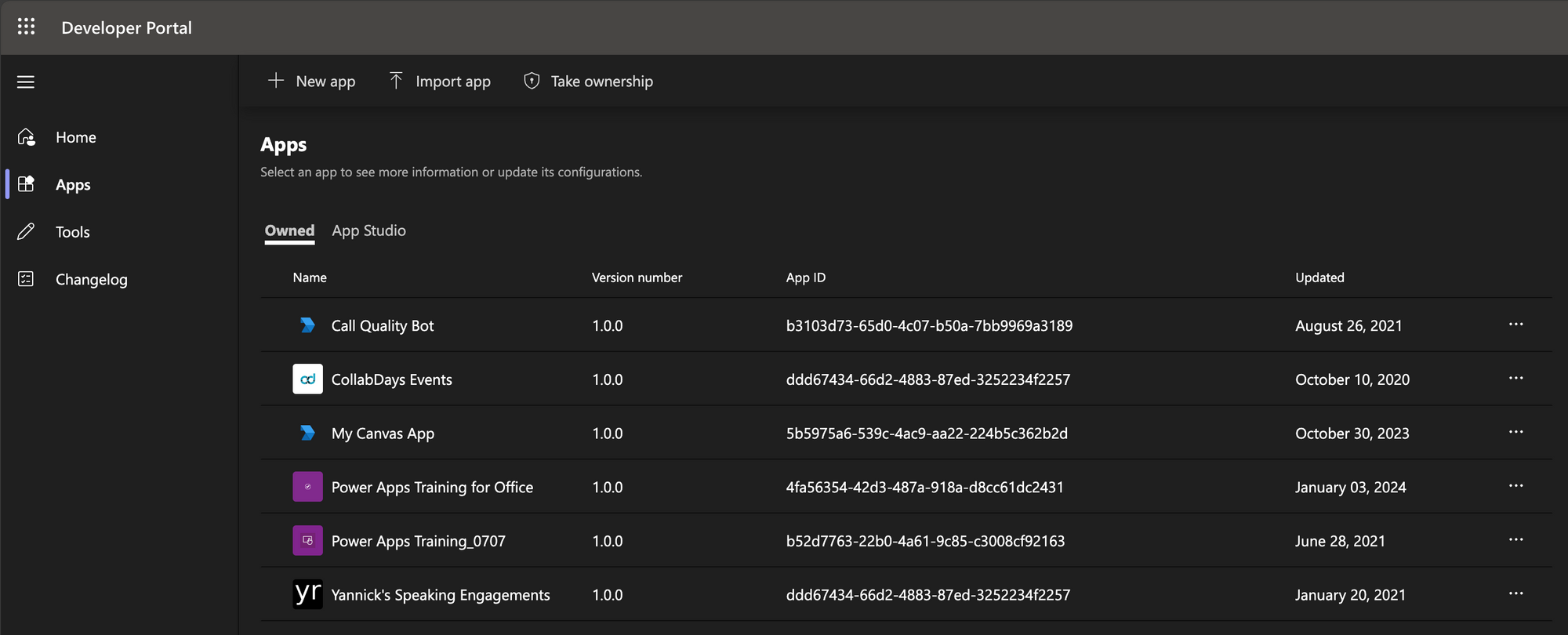
Task: Click the Version number column header
Action: [637, 278]
